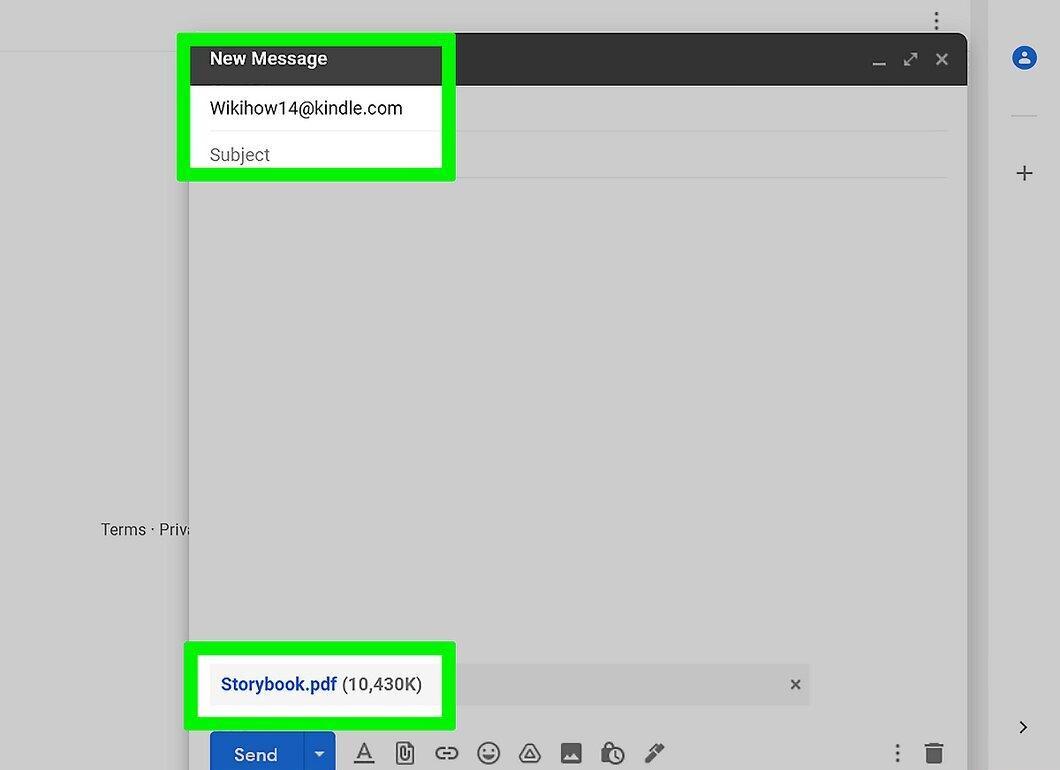The width and height of the screenshot is (1060, 770).
Task: Attach files with the paperclip icon
Action: (404, 752)
